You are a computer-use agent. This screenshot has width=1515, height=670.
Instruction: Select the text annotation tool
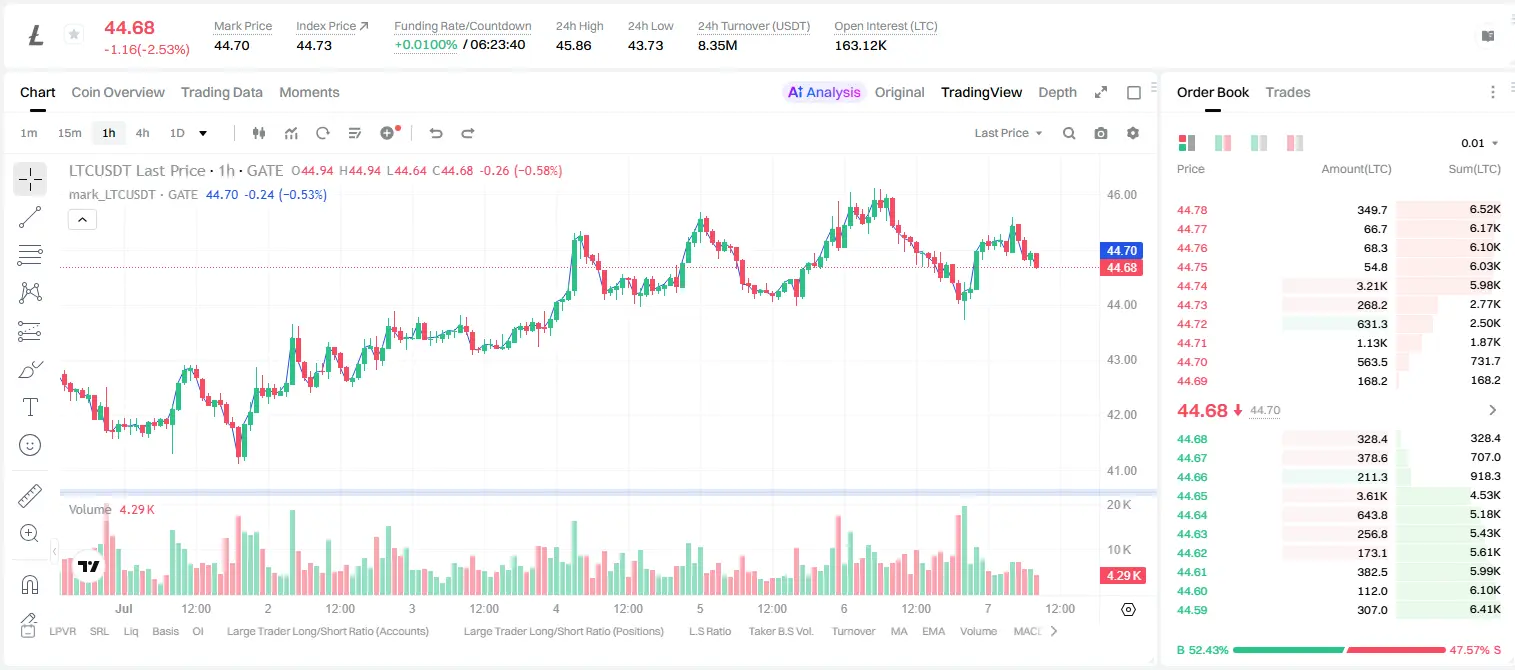pyautogui.click(x=30, y=407)
